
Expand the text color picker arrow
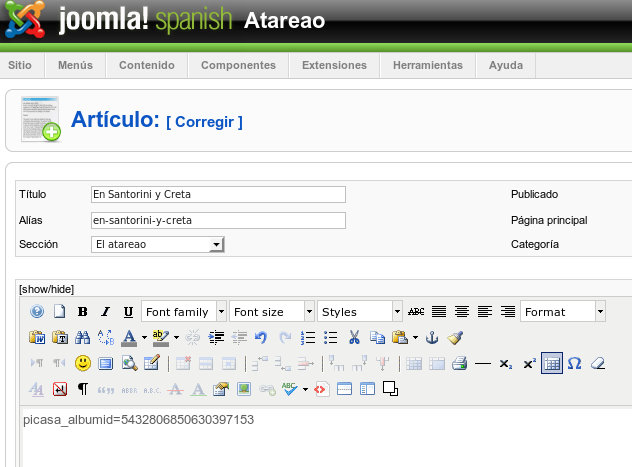coord(144,337)
